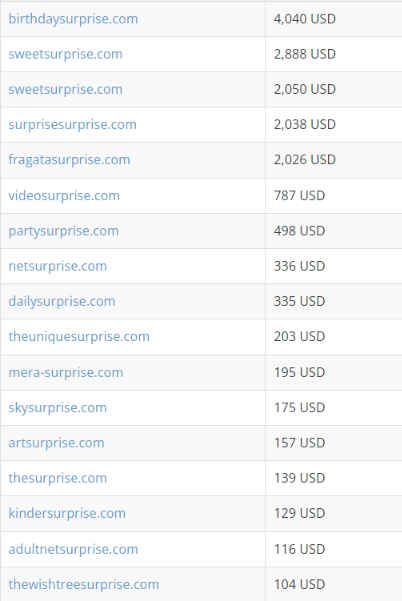
Task: Open the birthdaysurprise.com link
Action: point(73,19)
